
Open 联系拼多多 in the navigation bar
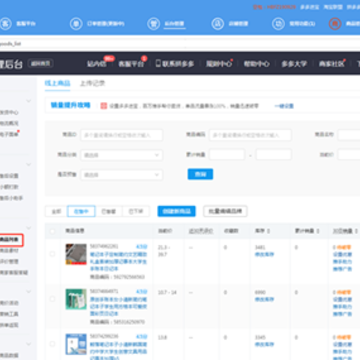178,64
